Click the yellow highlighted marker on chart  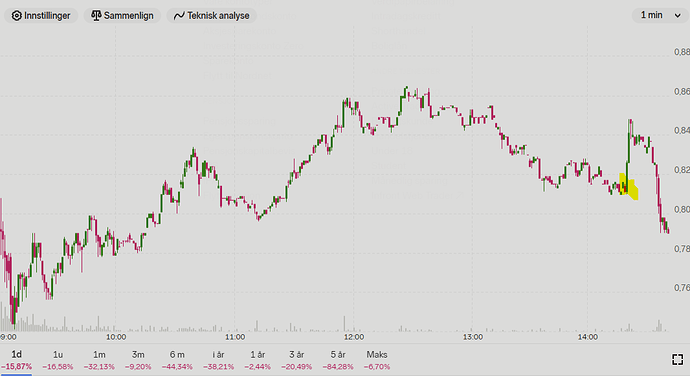point(629,187)
